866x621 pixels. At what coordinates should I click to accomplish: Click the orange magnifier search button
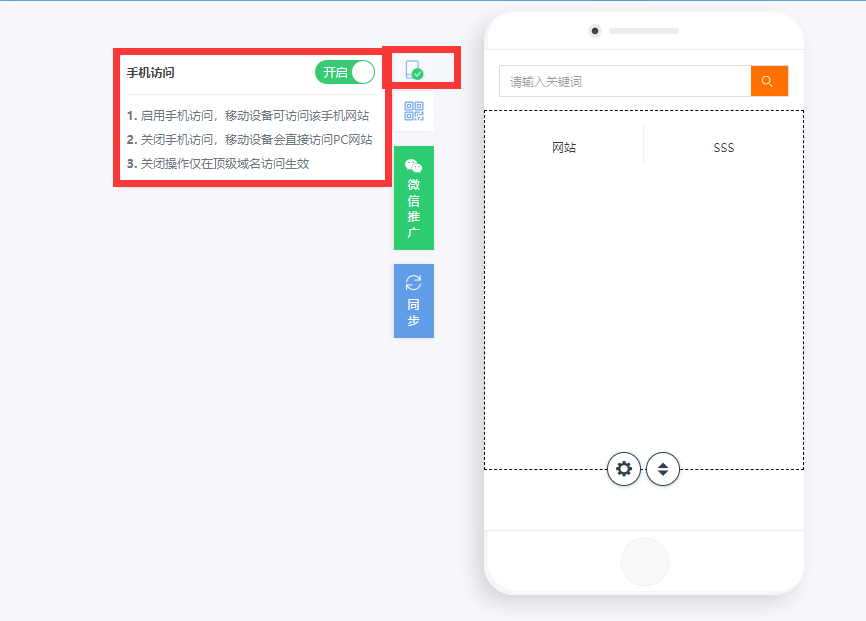(769, 81)
